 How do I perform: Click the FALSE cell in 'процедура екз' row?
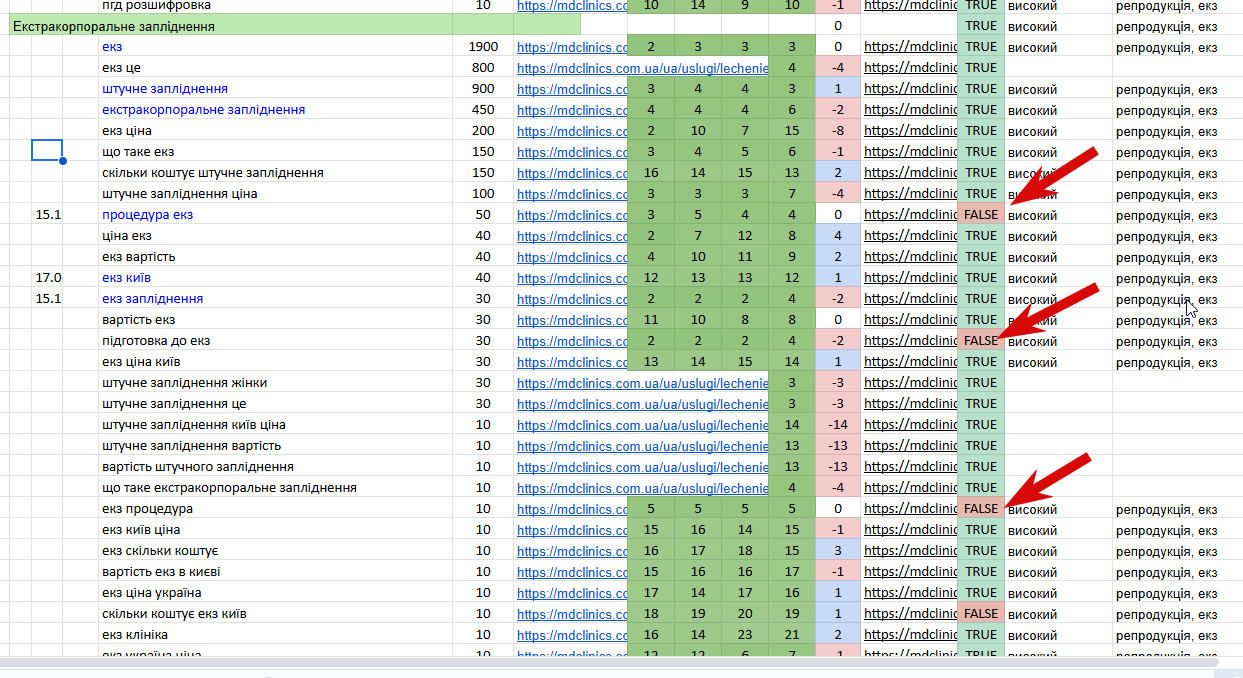point(981,215)
